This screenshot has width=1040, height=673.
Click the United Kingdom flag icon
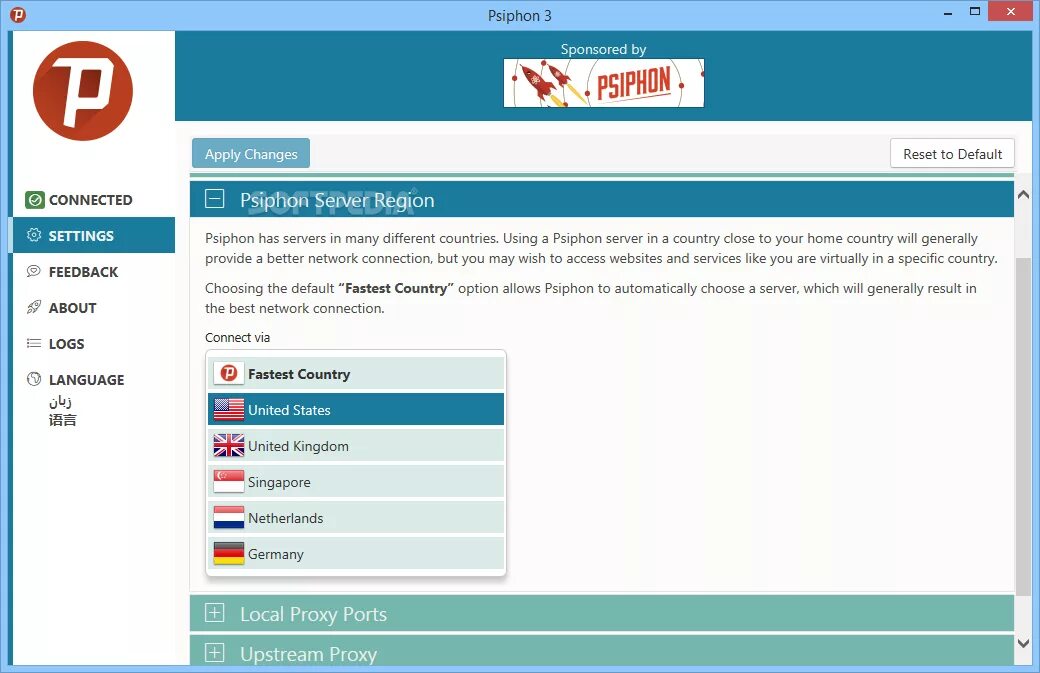229,445
